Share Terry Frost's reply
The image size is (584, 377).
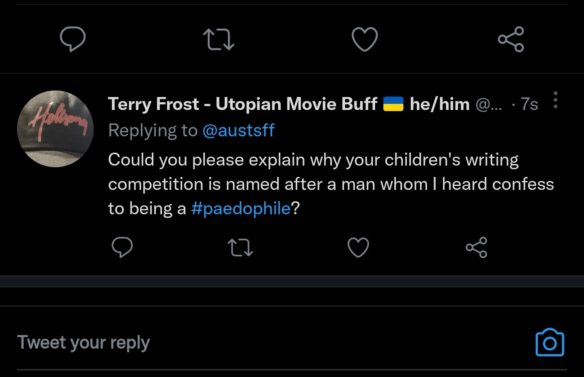point(476,247)
